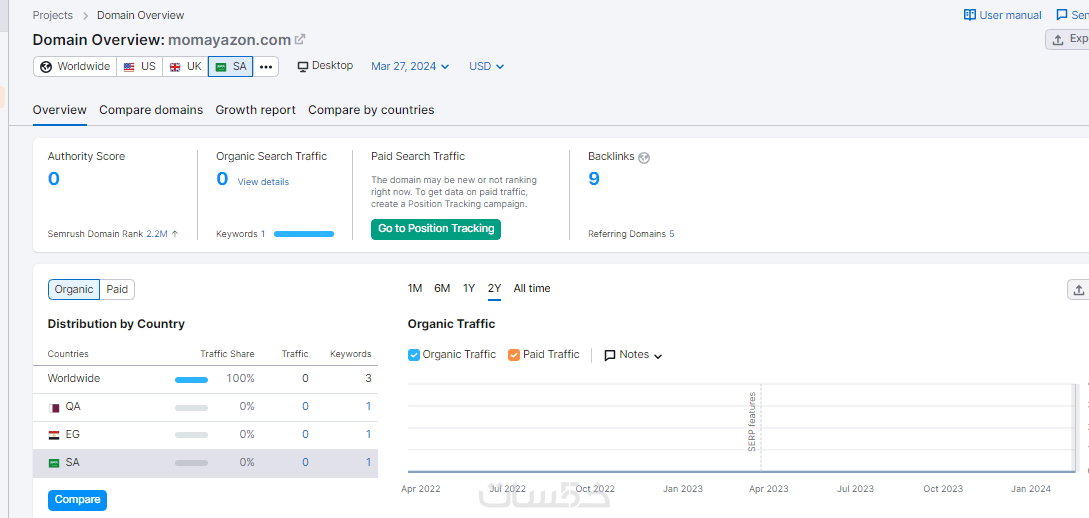Image resolution: width=1089 pixels, height=518 pixels.
Task: Click the chart export icon above Organic Traffic
Action: point(1078,289)
